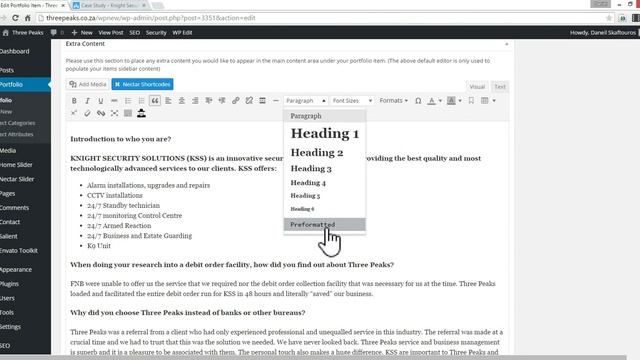Click the browser reload icon
640x360 pixels.
[x=15, y=18]
